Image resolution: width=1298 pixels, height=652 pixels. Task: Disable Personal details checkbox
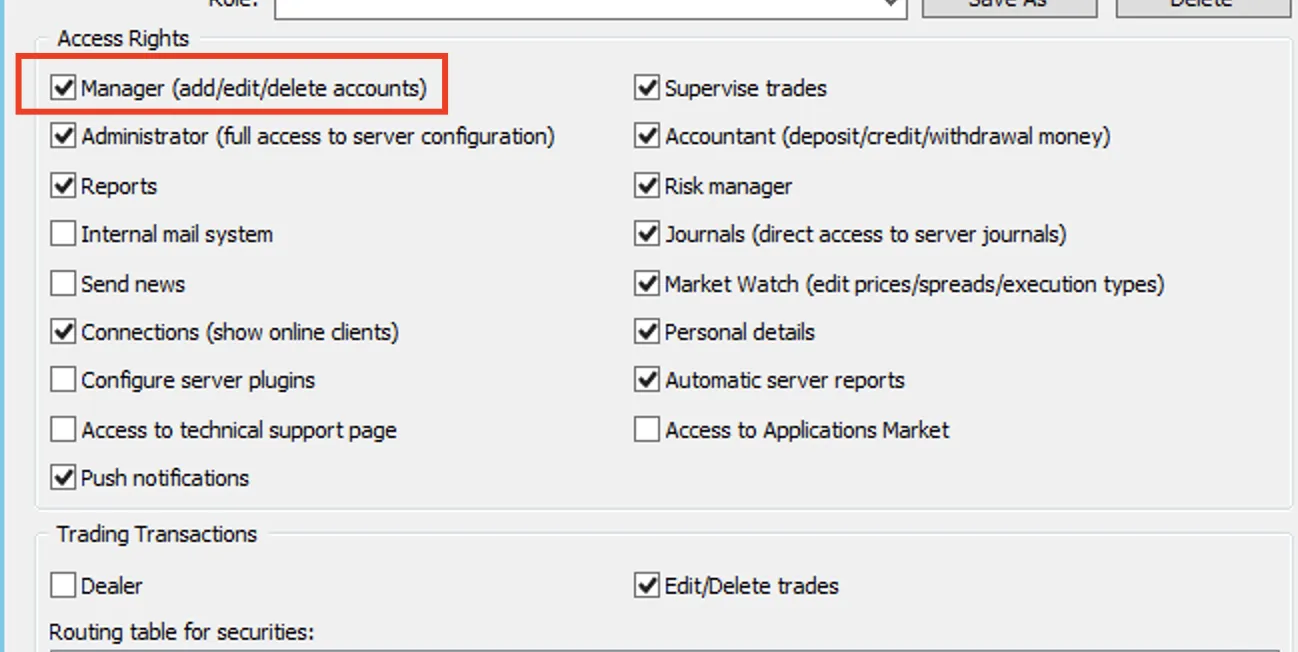tap(647, 332)
